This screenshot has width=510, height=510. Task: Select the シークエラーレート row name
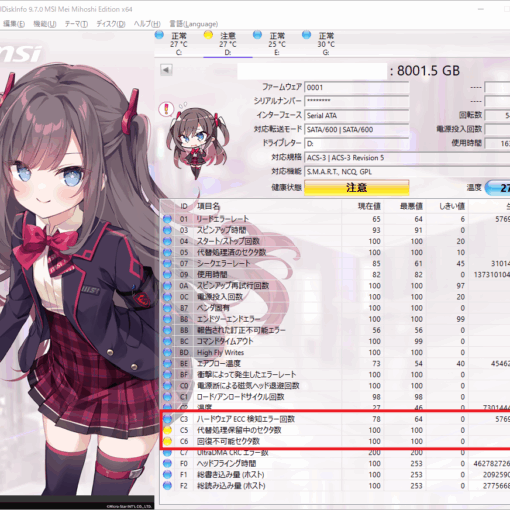tap(224, 263)
